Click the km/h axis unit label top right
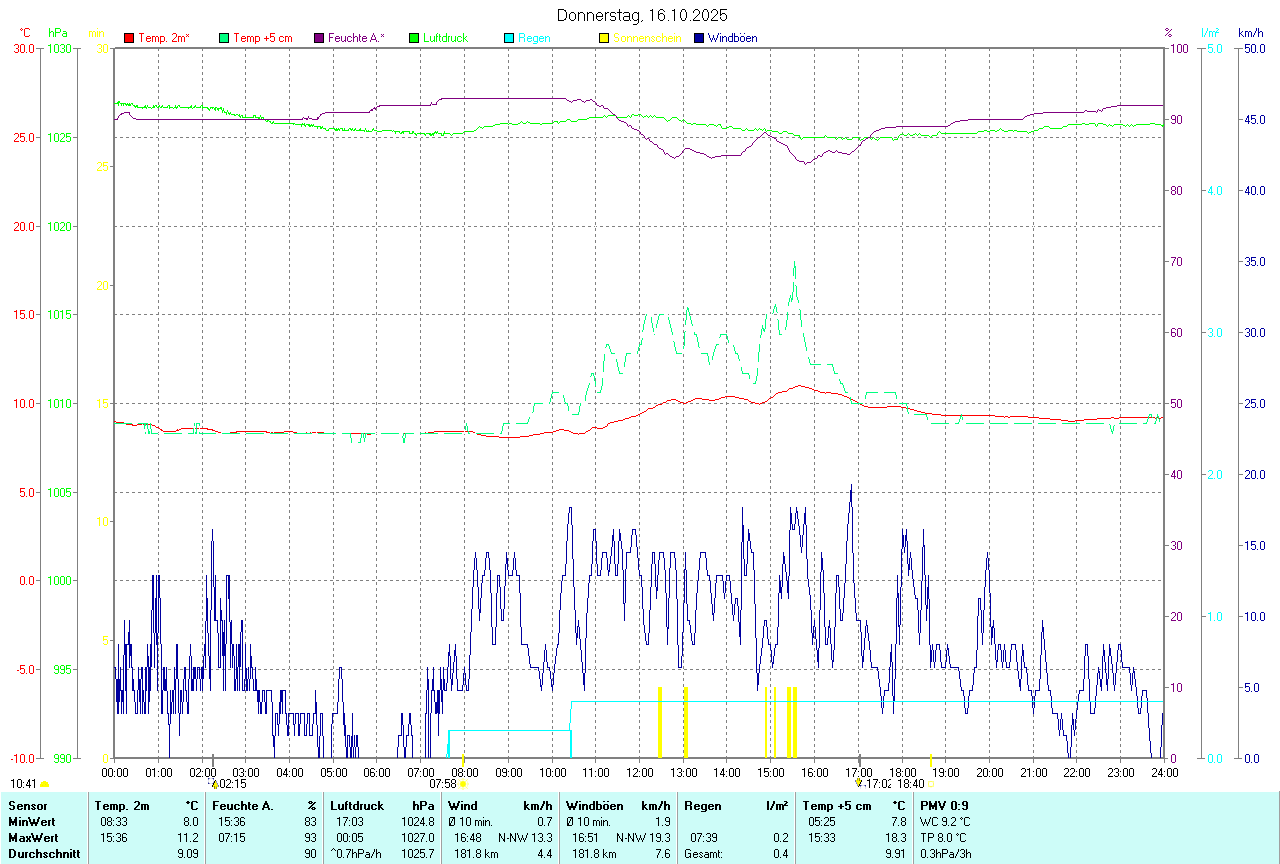1280x864 pixels. click(1251, 33)
